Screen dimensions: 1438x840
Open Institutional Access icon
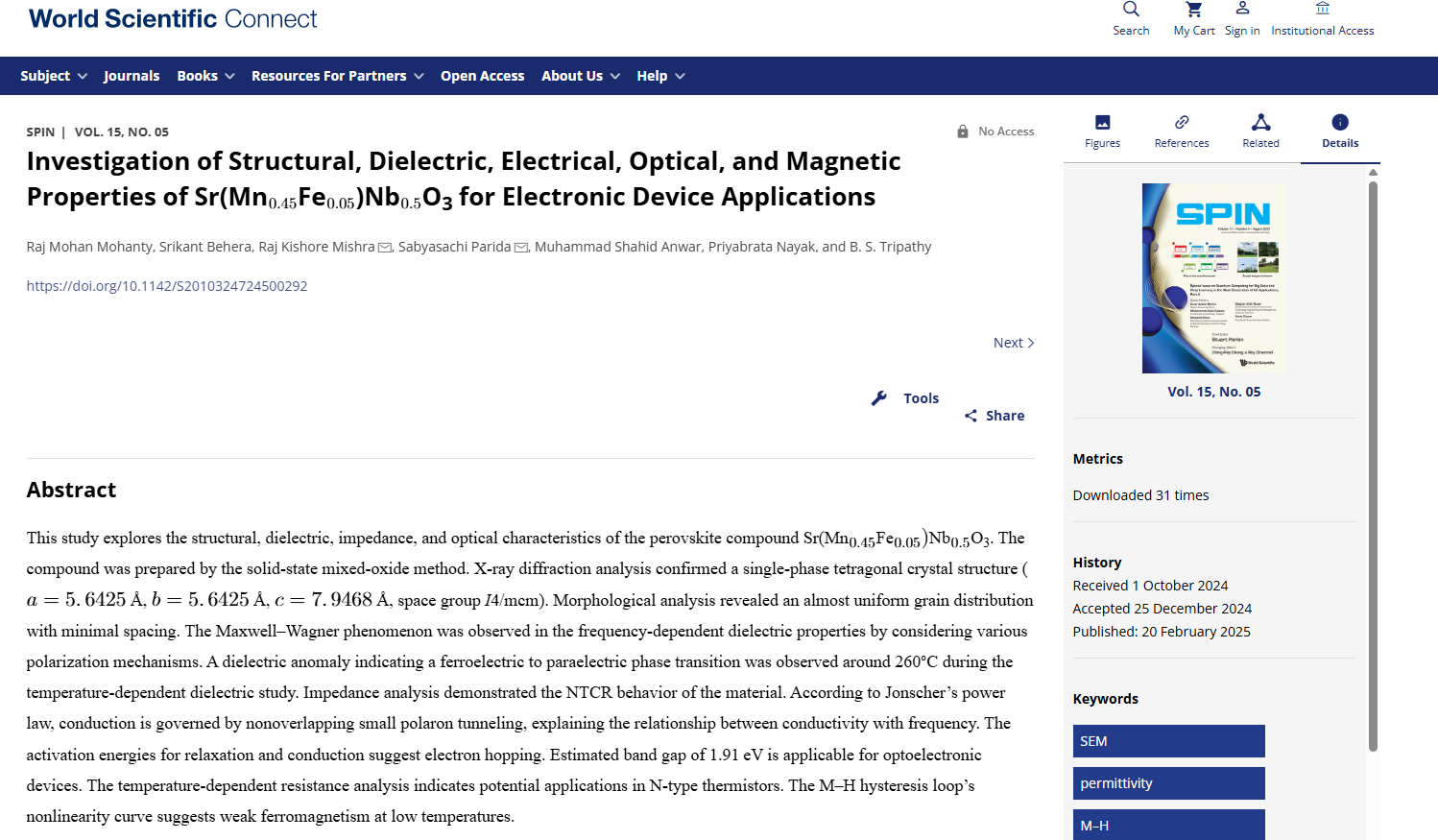[x=1322, y=9]
